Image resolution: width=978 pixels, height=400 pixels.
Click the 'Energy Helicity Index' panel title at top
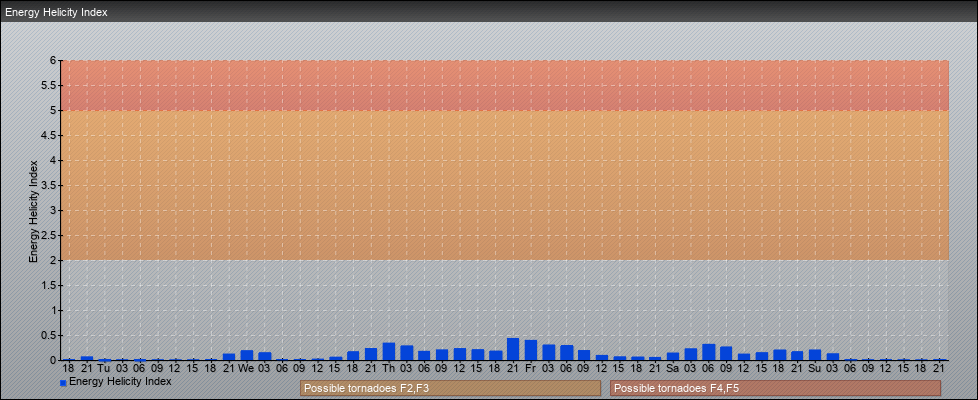point(57,12)
